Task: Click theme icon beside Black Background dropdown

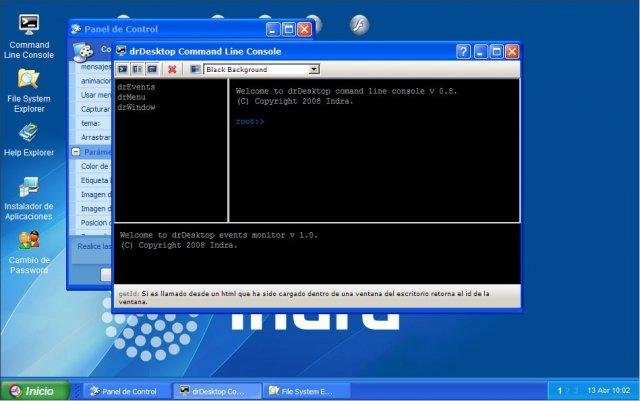Action: pos(195,69)
